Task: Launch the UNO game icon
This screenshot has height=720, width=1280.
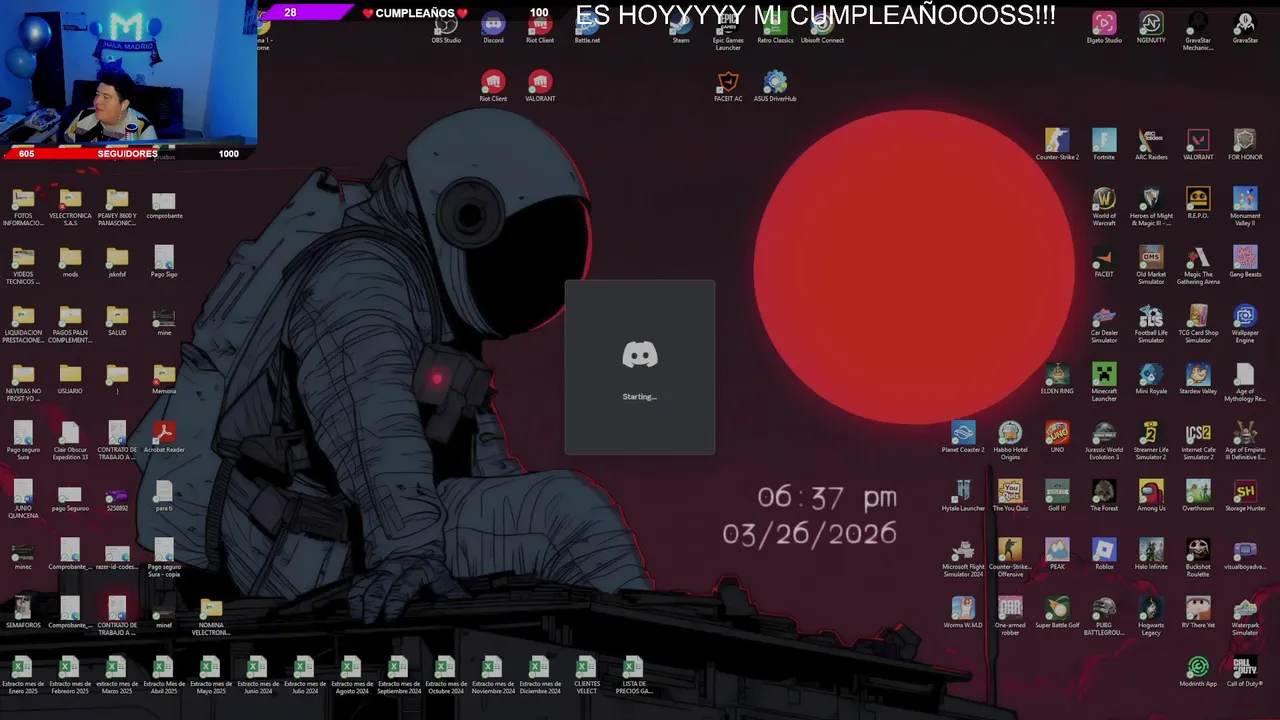Action: [x=1057, y=437]
